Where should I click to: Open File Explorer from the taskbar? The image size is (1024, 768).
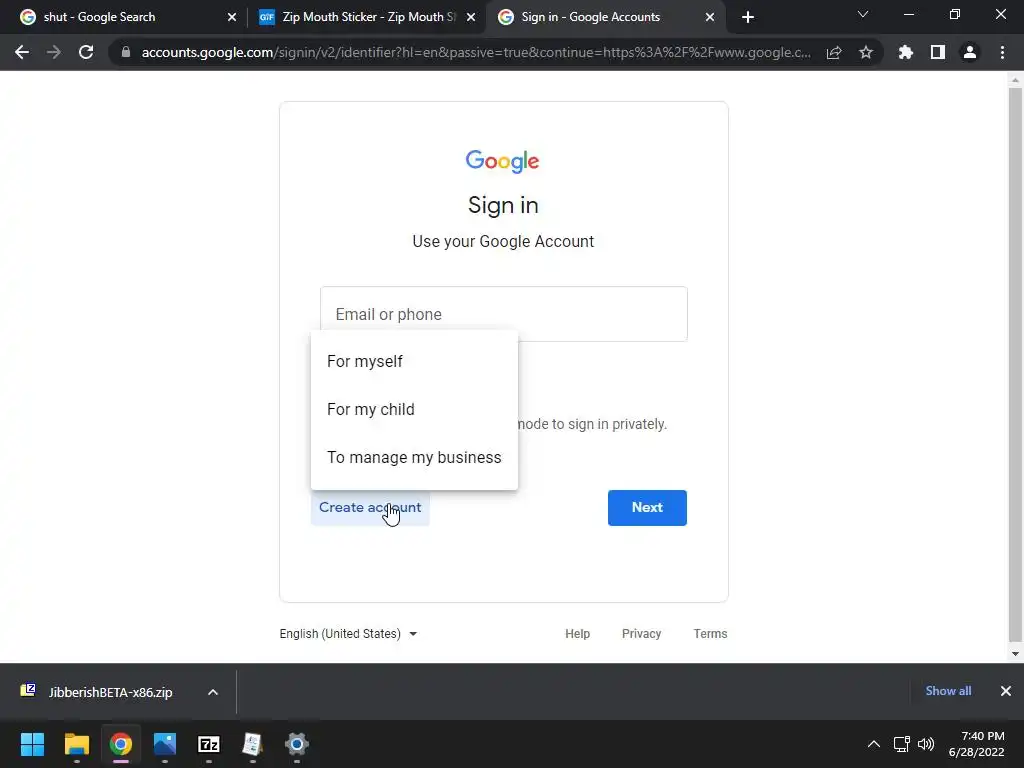coord(76,744)
